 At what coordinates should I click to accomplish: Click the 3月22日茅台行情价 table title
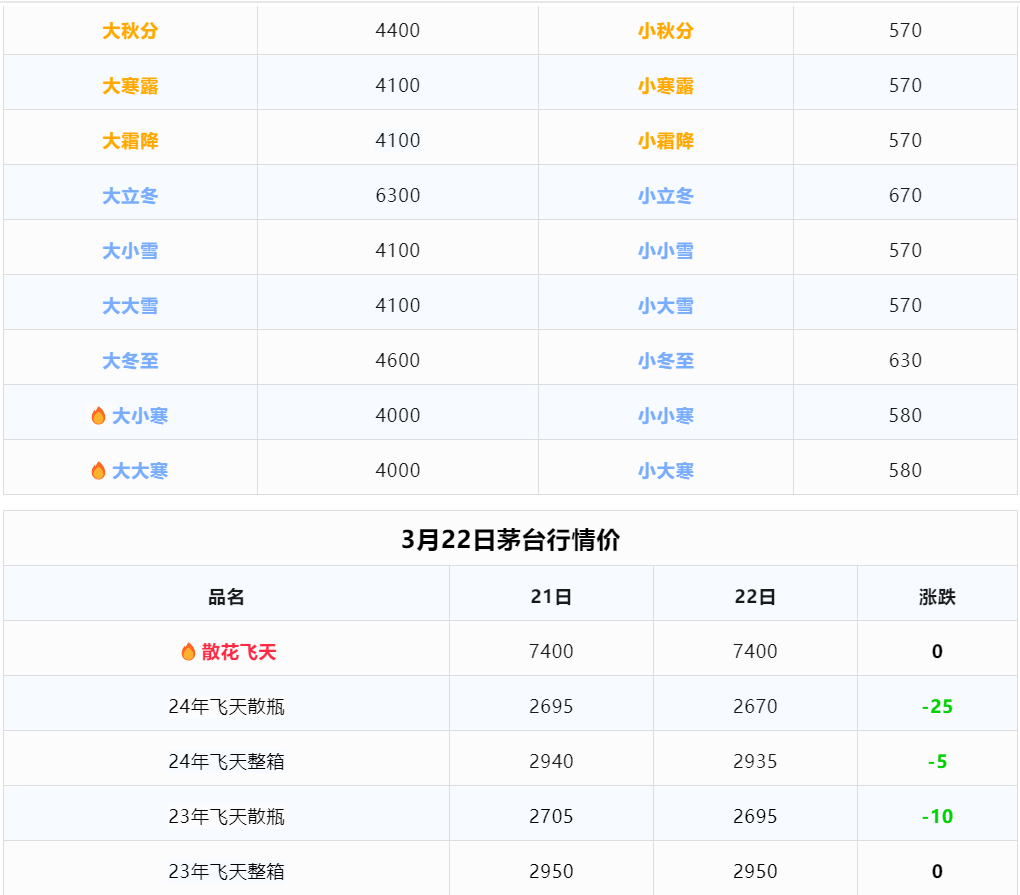click(510, 540)
